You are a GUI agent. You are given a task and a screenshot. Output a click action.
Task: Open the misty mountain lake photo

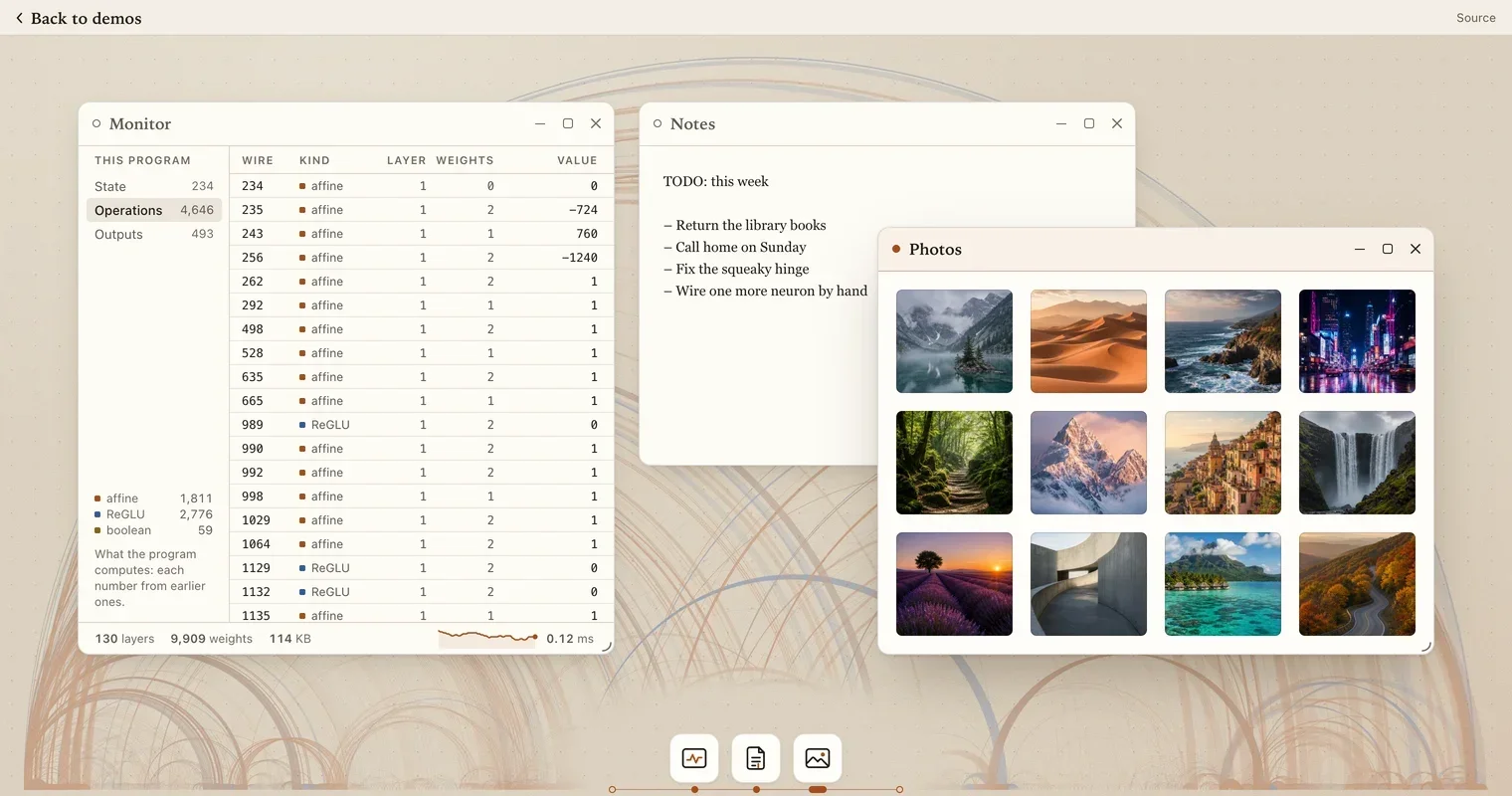954,341
